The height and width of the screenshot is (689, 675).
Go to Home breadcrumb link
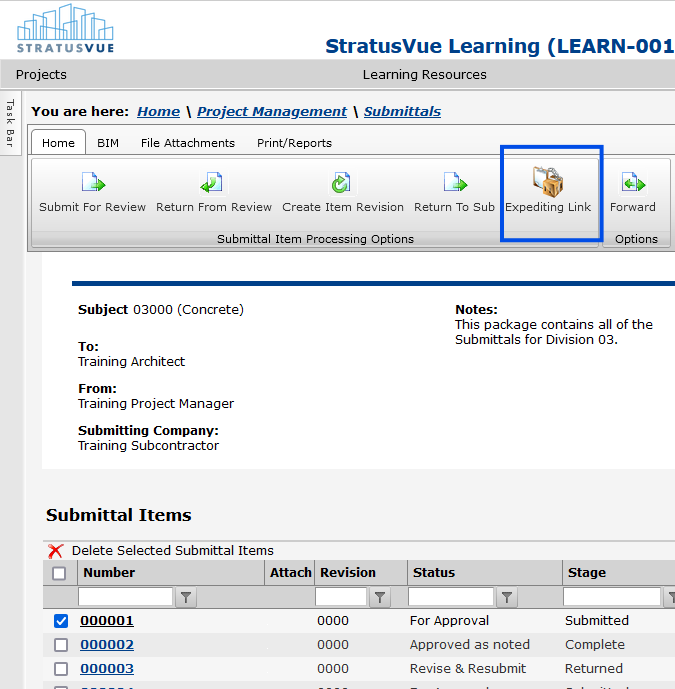(158, 112)
